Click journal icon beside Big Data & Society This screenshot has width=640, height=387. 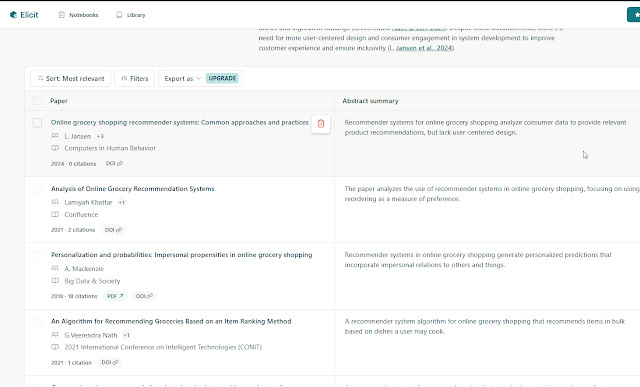coord(55,281)
